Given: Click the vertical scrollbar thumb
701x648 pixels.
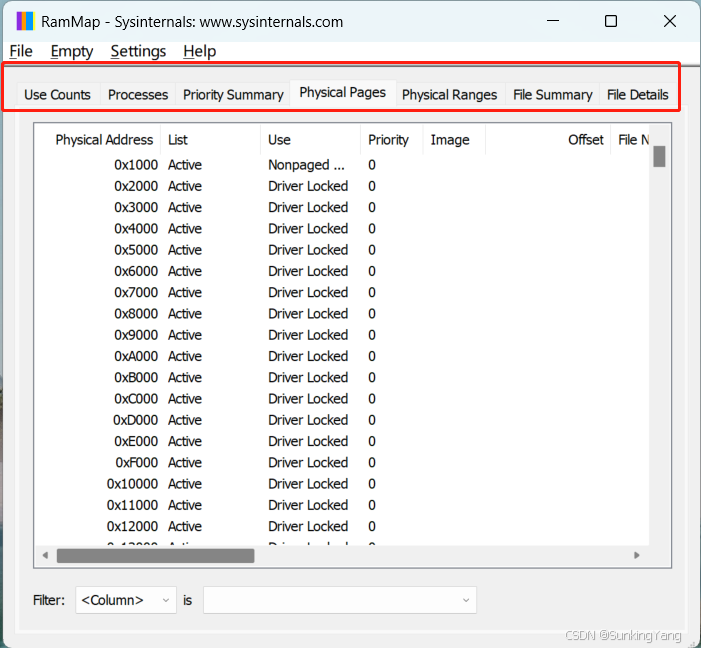Looking at the screenshot, I should [659, 156].
